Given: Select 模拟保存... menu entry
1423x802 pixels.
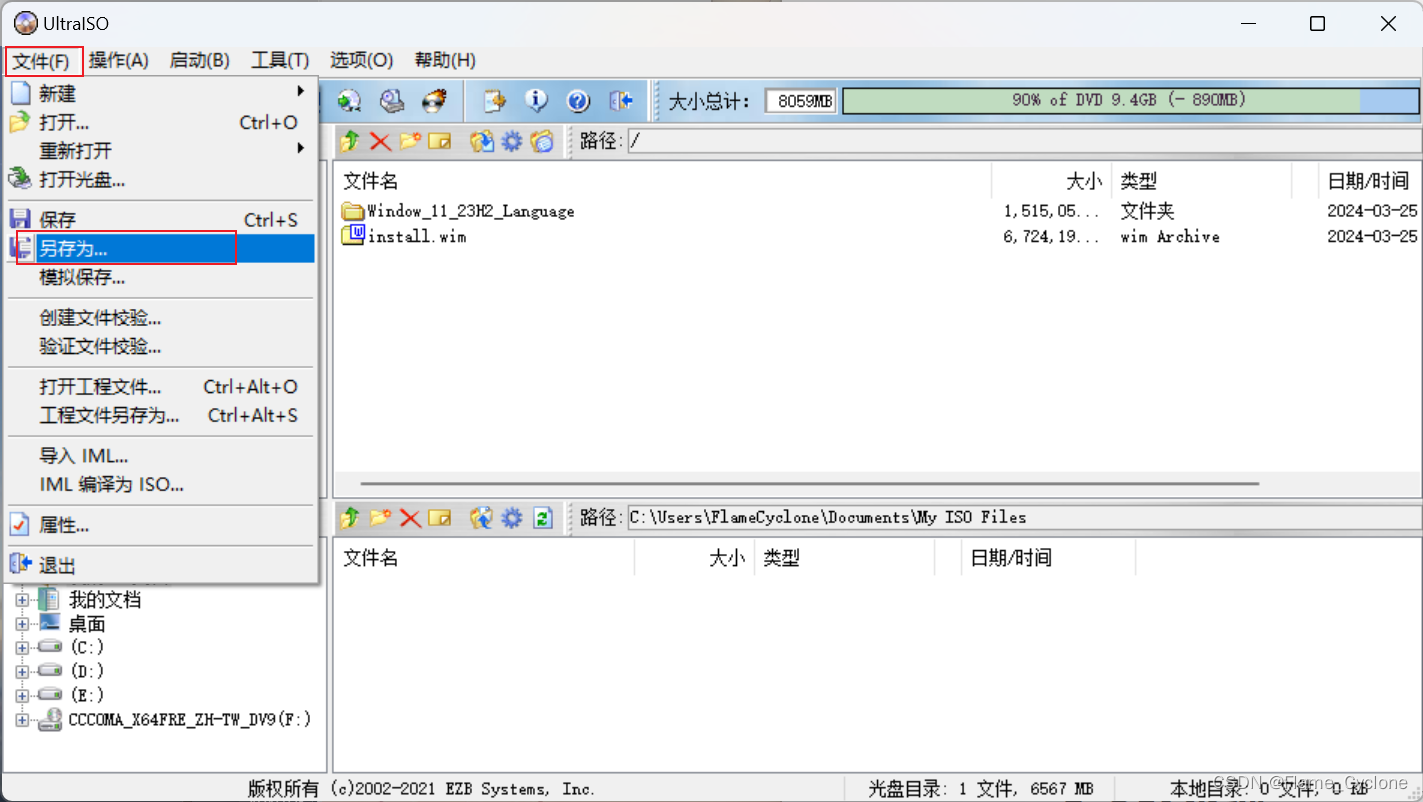Looking at the screenshot, I should click(161, 277).
